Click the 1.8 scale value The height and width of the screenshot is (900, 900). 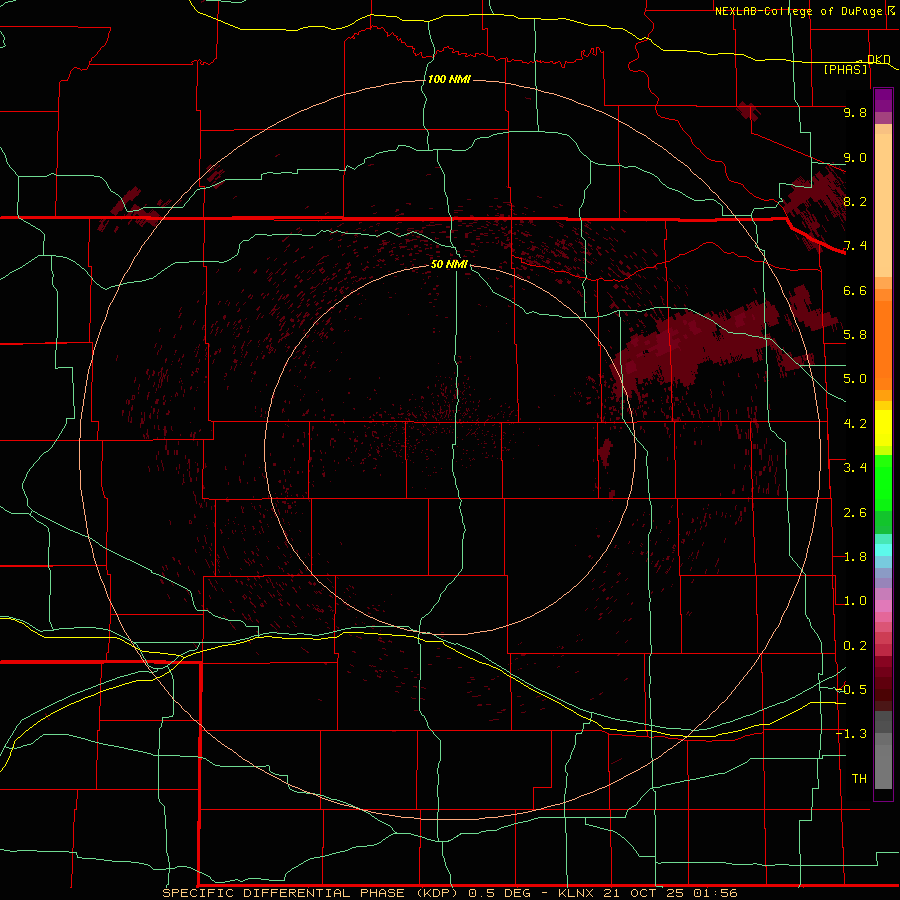855,557
